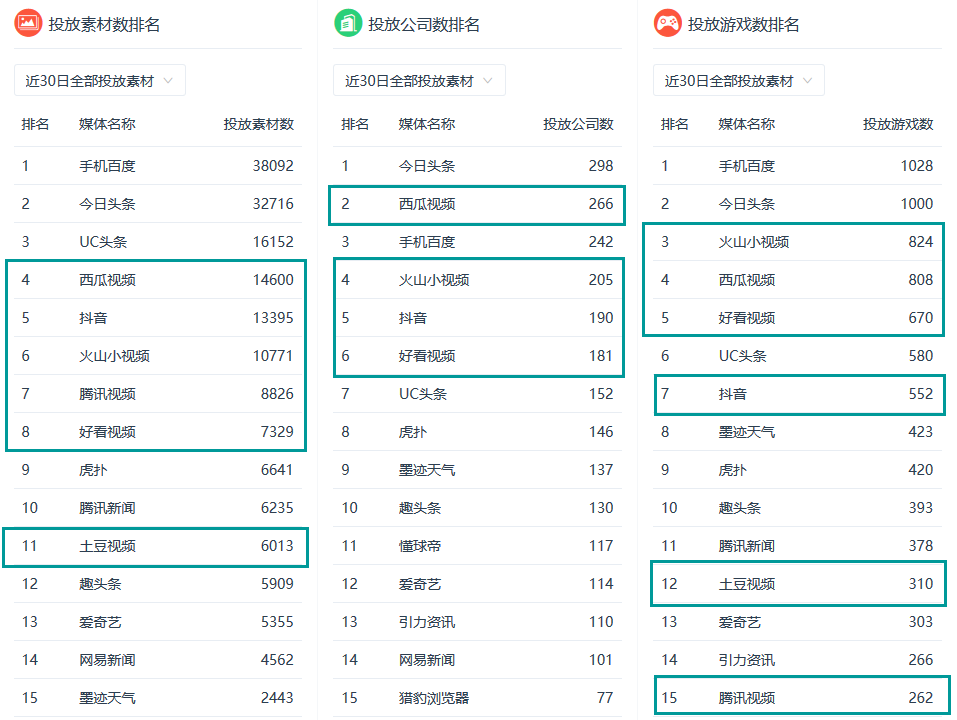Select the value 101 for 网易新闻
Image resolution: width=957 pixels, height=720 pixels.
tap(601, 660)
